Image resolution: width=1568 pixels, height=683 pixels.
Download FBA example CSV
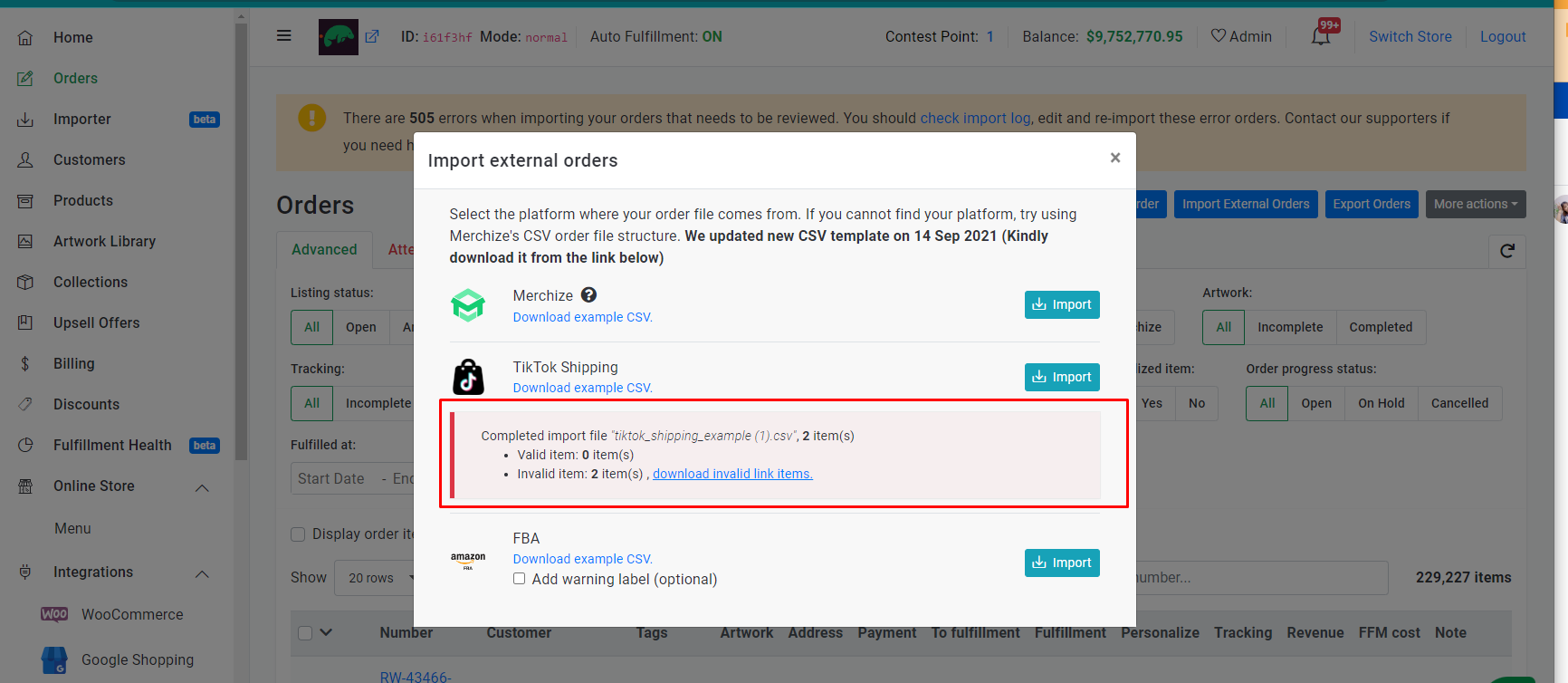(582, 559)
